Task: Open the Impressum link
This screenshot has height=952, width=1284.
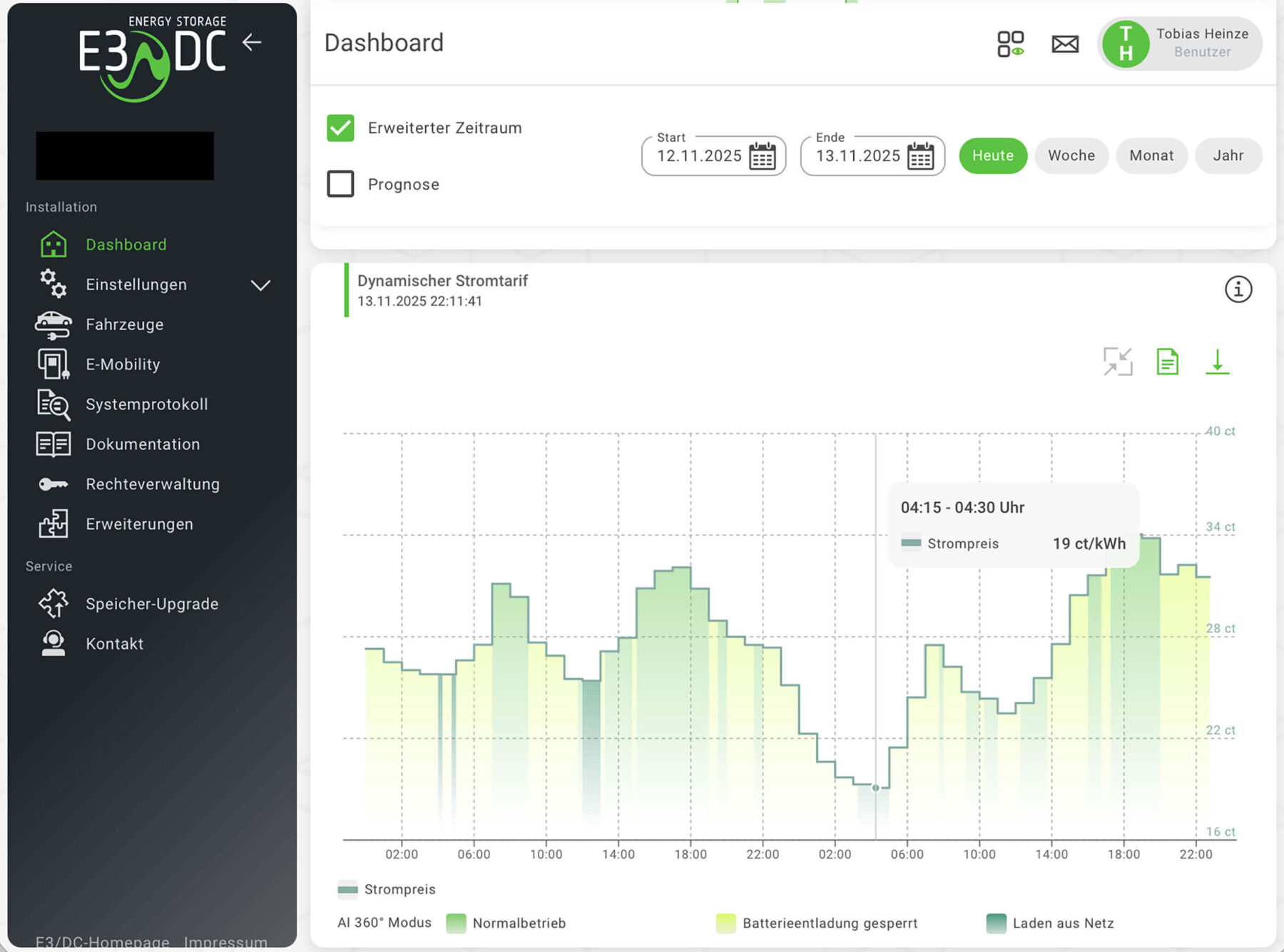Action: pyautogui.click(x=225, y=941)
